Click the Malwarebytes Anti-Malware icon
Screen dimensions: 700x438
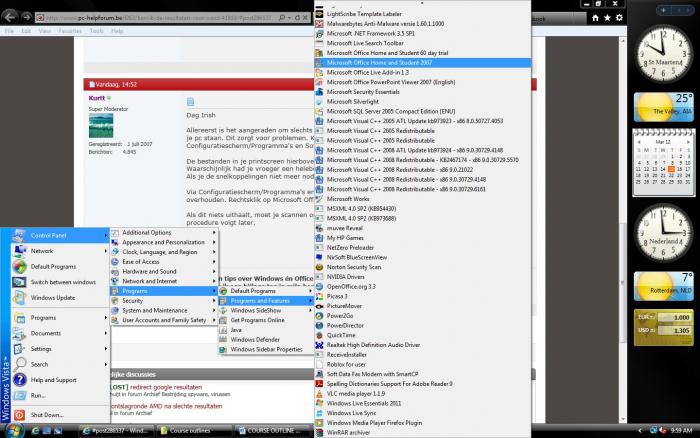[x=319, y=24]
